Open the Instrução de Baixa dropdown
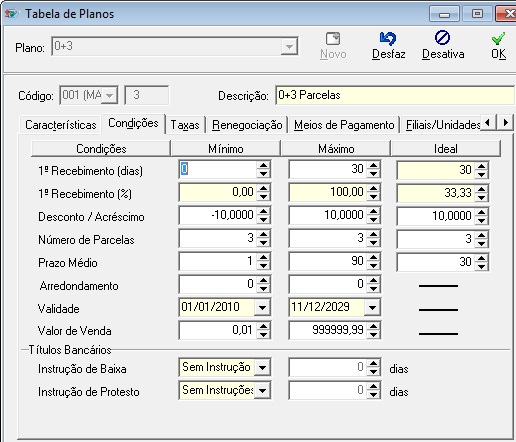Screen dimensions: 516x442 (262, 368)
